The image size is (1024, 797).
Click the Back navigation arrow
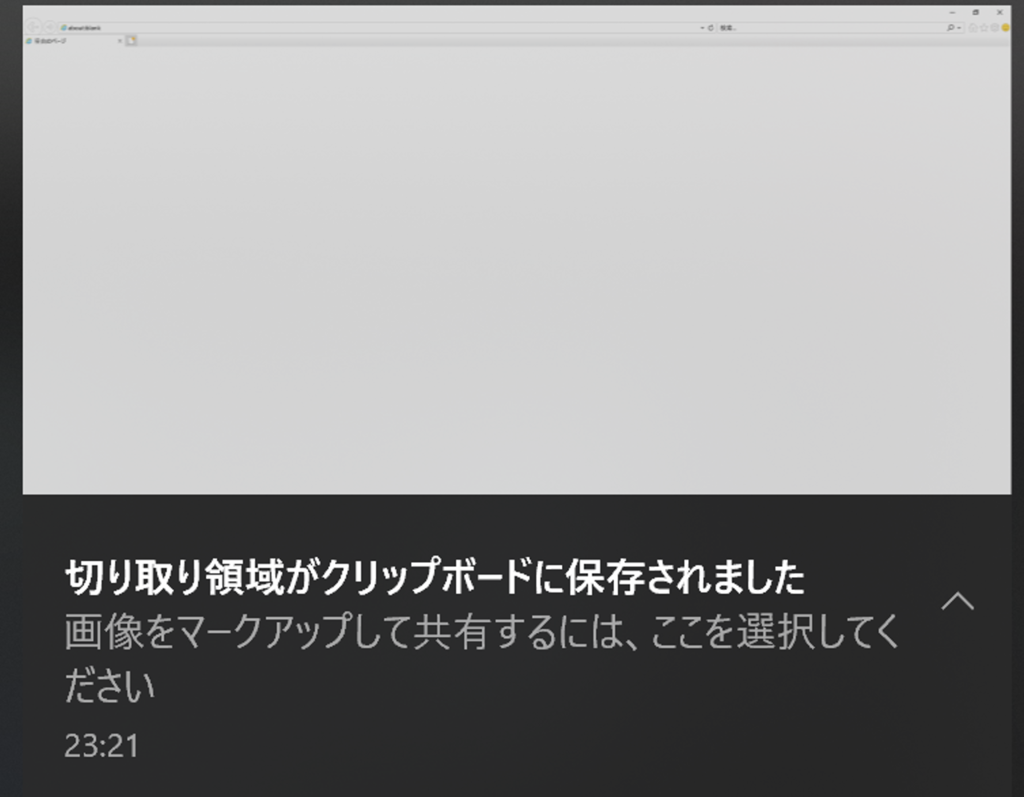33,27
